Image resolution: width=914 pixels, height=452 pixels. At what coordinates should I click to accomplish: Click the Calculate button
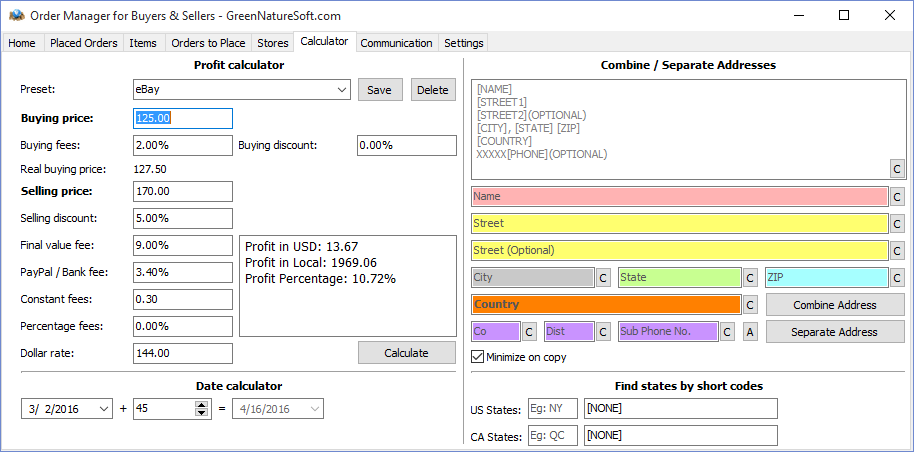click(406, 353)
